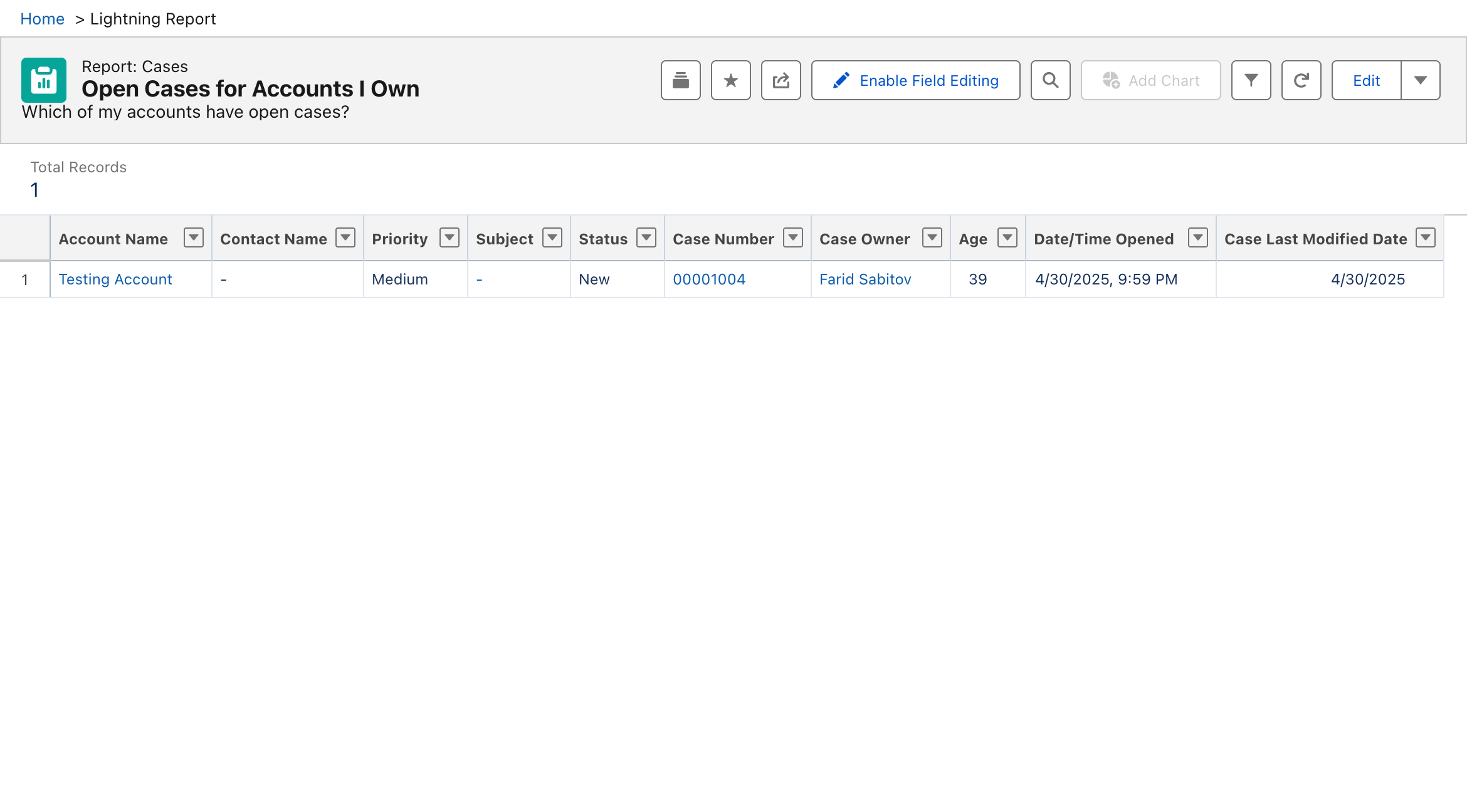The width and height of the screenshot is (1467, 812).
Task: Open the Case Last Modified Date column menu
Action: (1426, 238)
